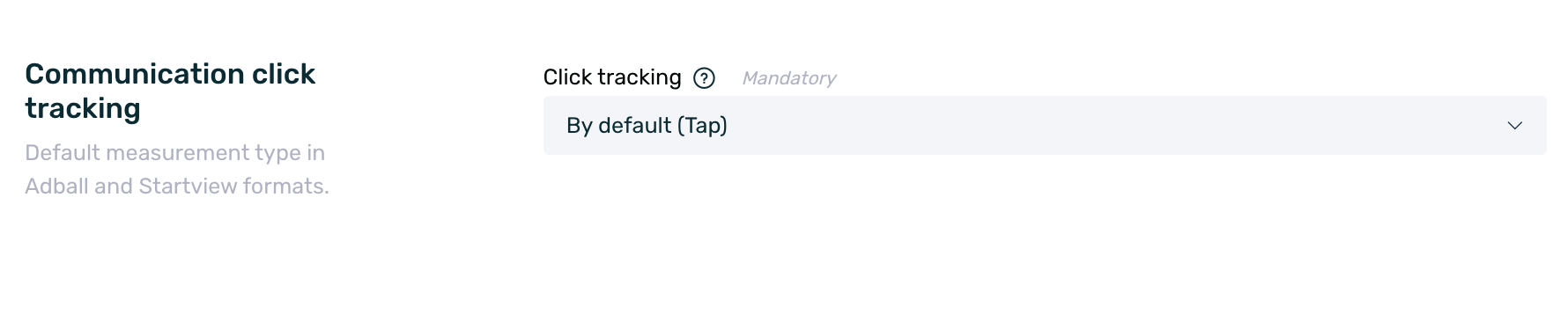Click the chevron arrow in the dropdown

[x=1514, y=126]
